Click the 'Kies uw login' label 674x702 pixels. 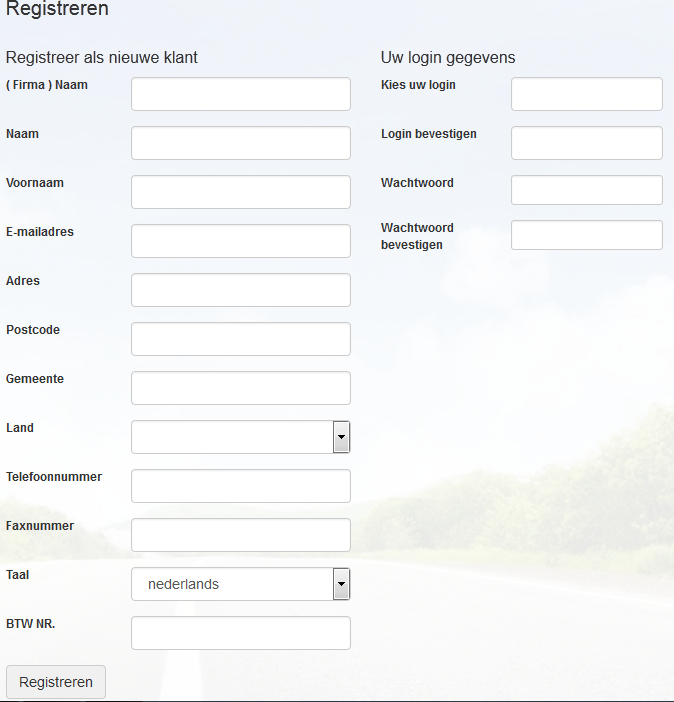click(418, 85)
